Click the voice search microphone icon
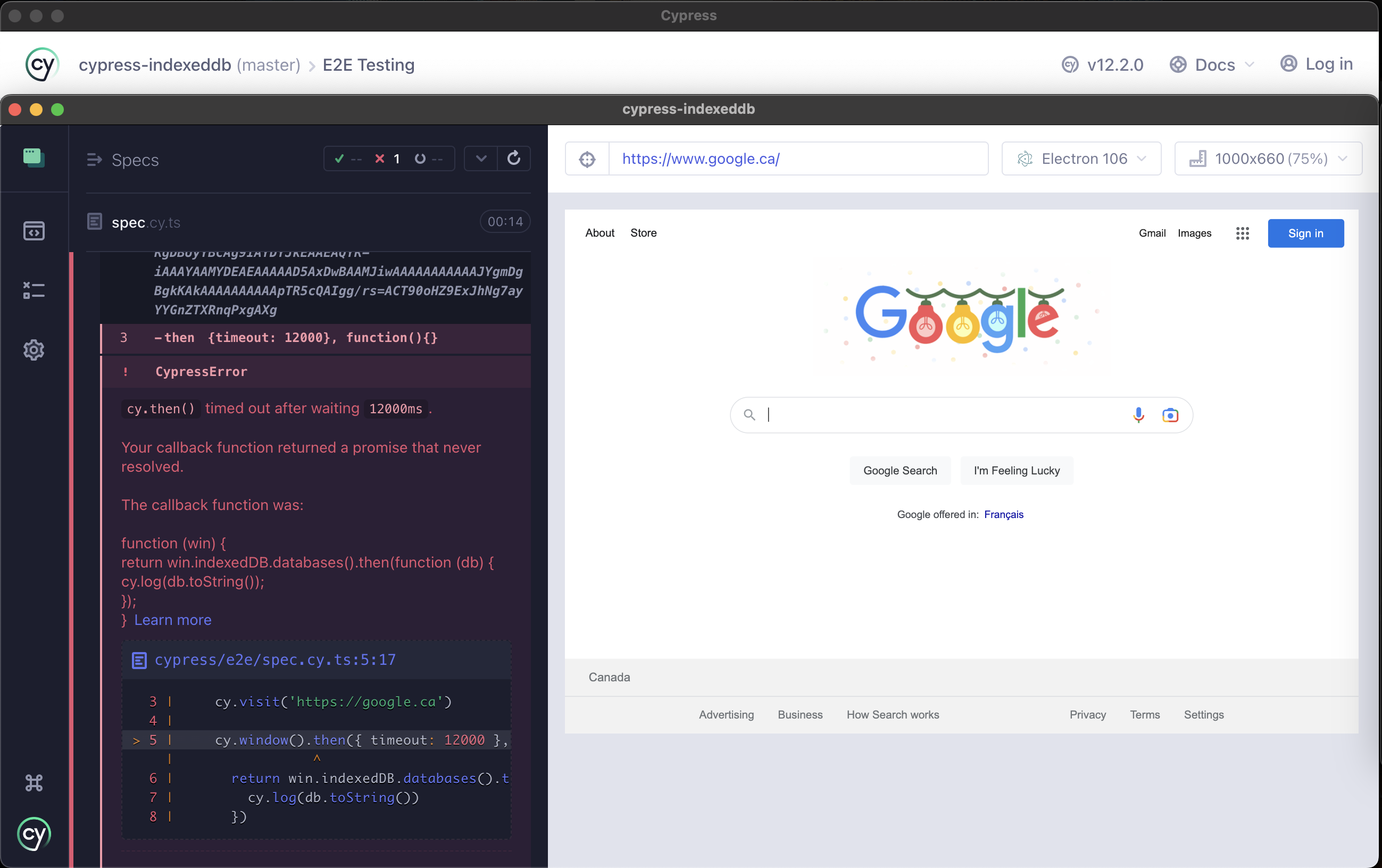Viewport: 1382px width, 868px height. tap(1138, 415)
